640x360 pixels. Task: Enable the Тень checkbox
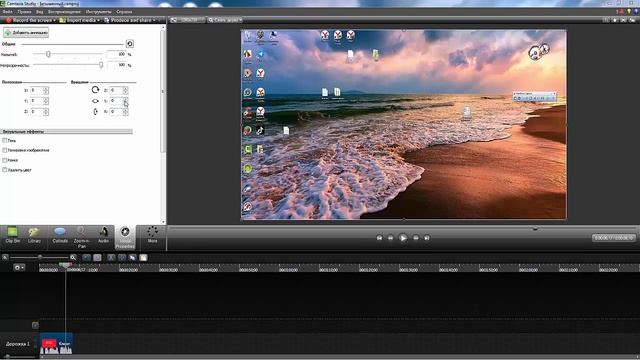click(5, 140)
